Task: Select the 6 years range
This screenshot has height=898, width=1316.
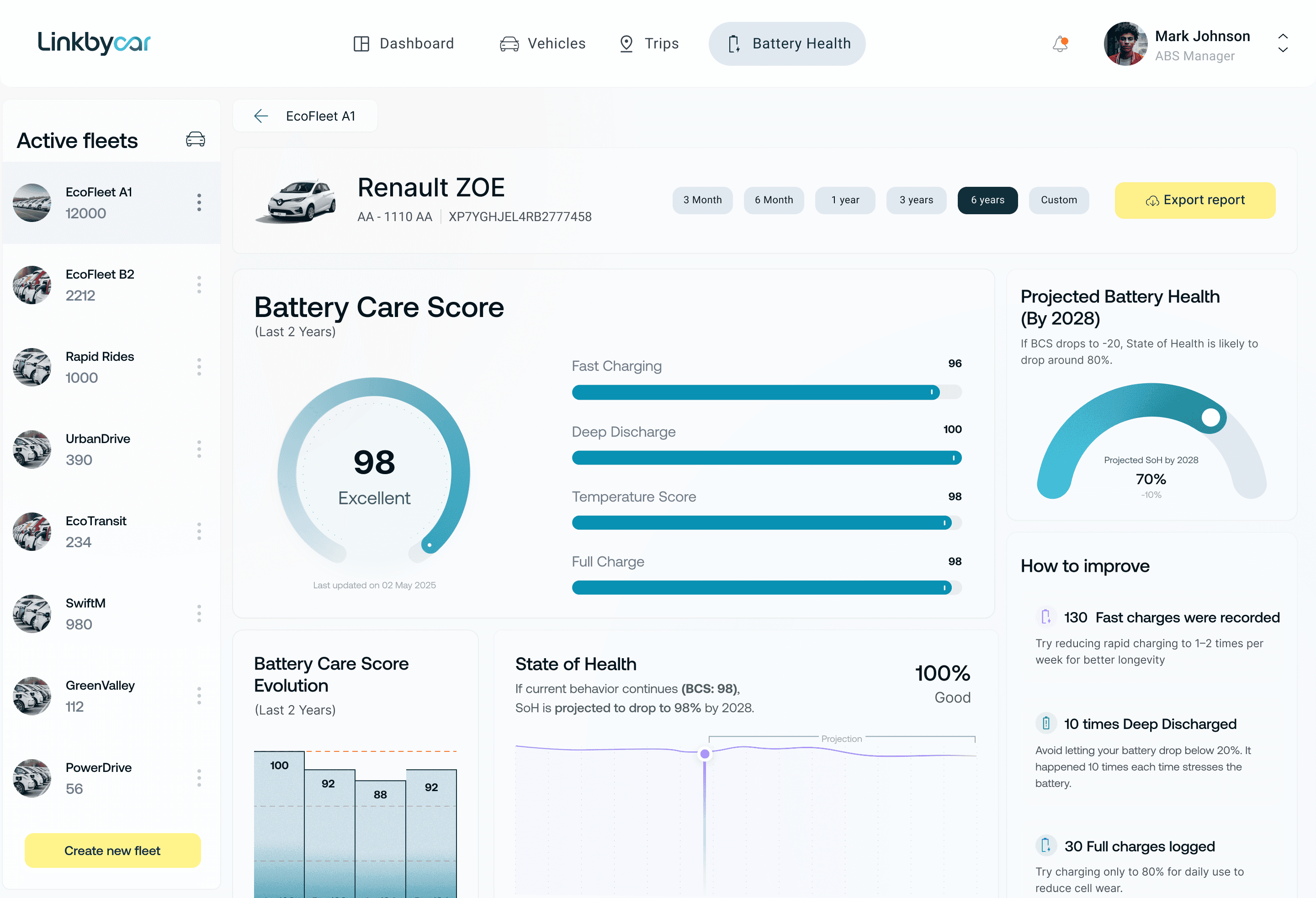Action: 987,200
